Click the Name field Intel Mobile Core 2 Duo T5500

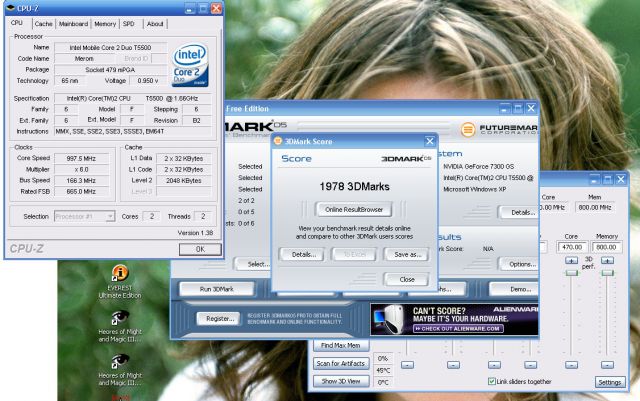tap(110, 47)
